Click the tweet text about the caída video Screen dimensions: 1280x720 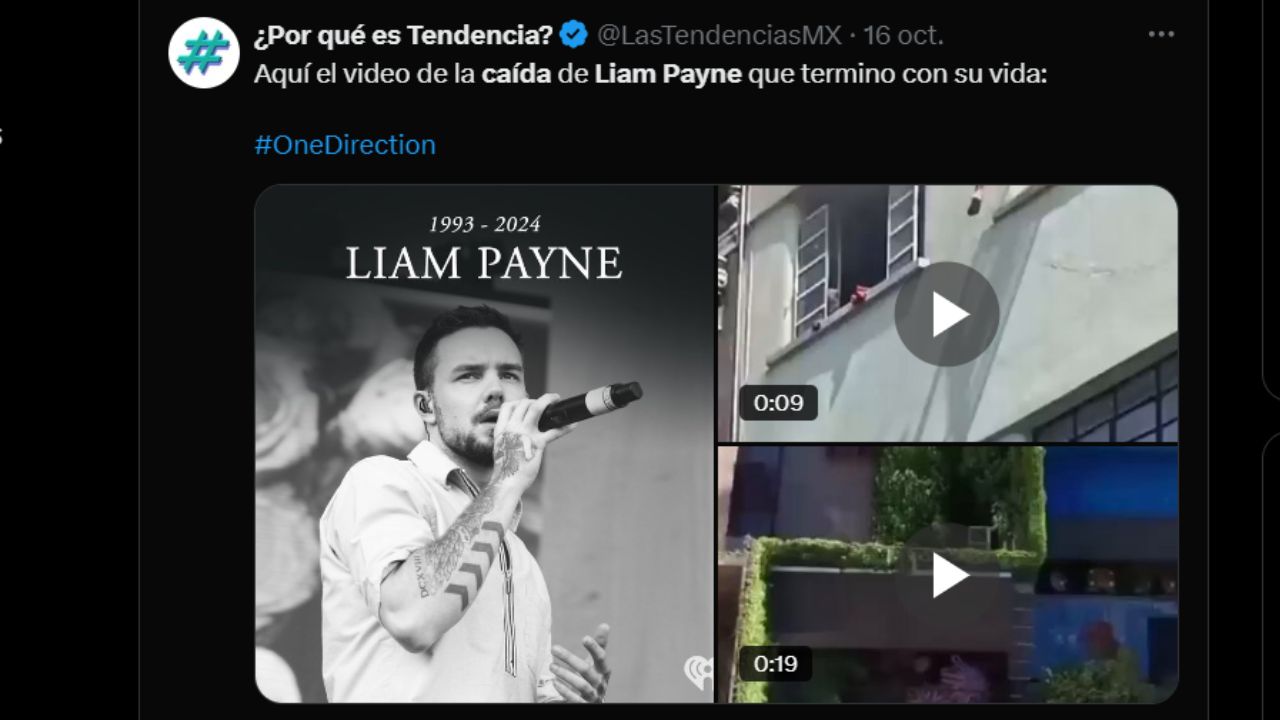[650, 75]
